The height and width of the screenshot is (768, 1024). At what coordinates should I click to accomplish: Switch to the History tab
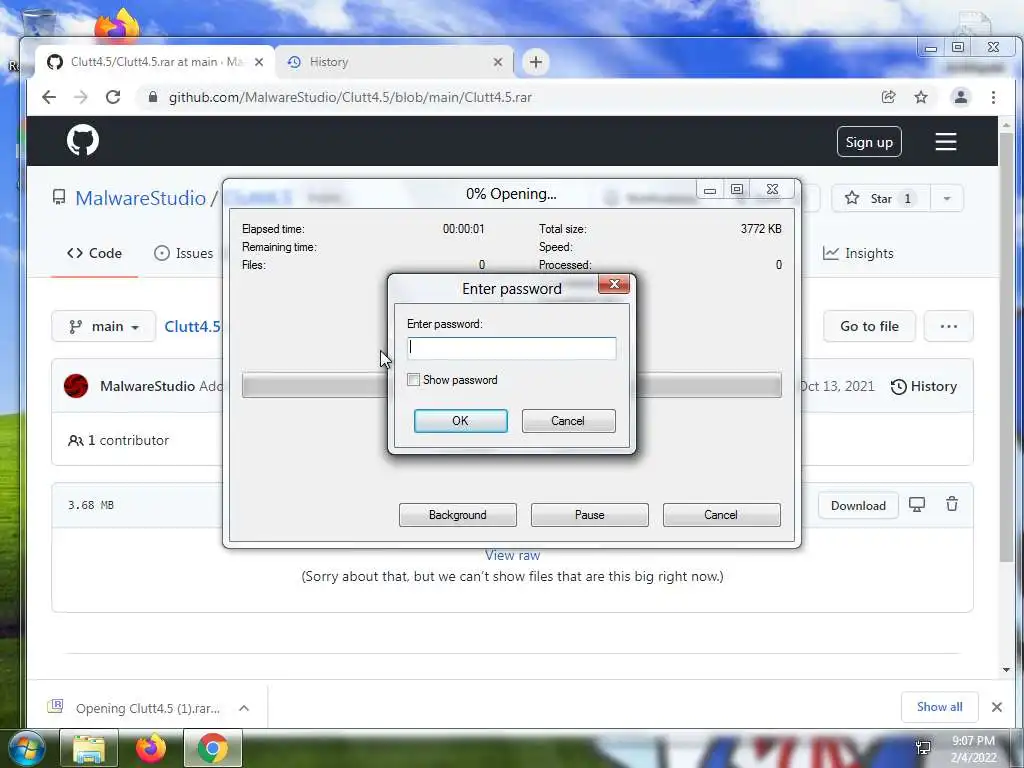(x=394, y=62)
